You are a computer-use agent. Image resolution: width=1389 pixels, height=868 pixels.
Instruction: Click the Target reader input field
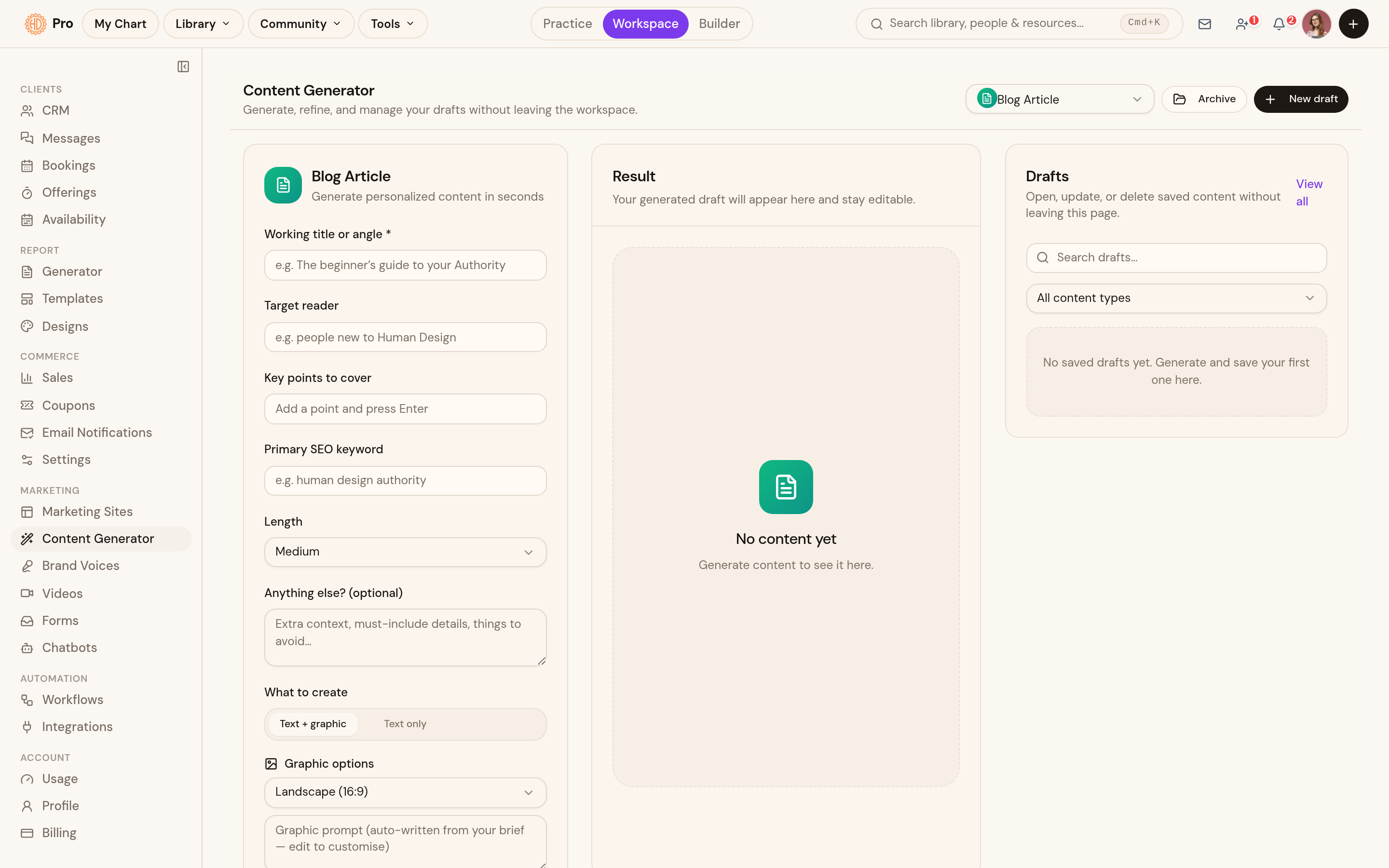coord(405,337)
